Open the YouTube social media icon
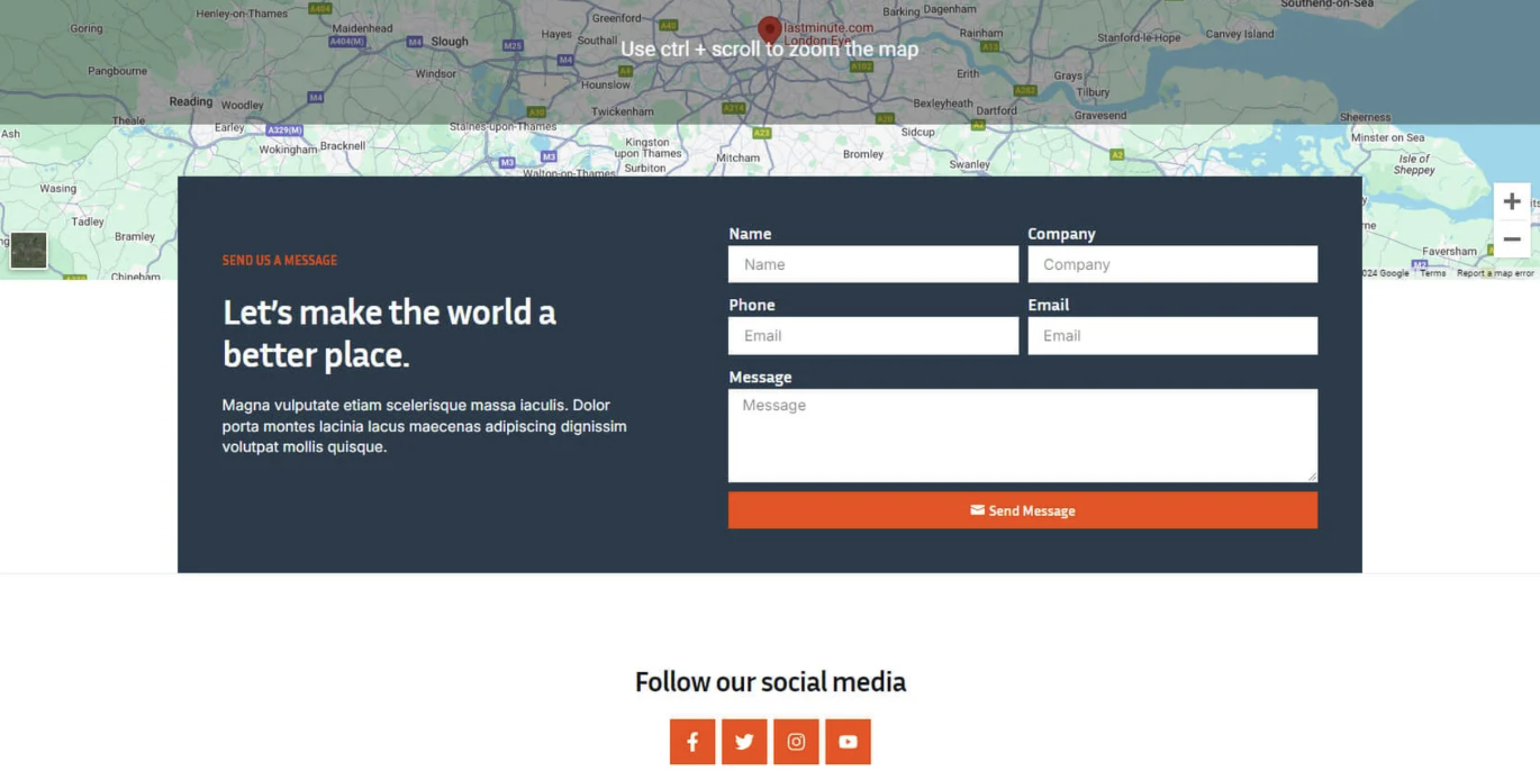This screenshot has width=1540, height=784. (848, 742)
